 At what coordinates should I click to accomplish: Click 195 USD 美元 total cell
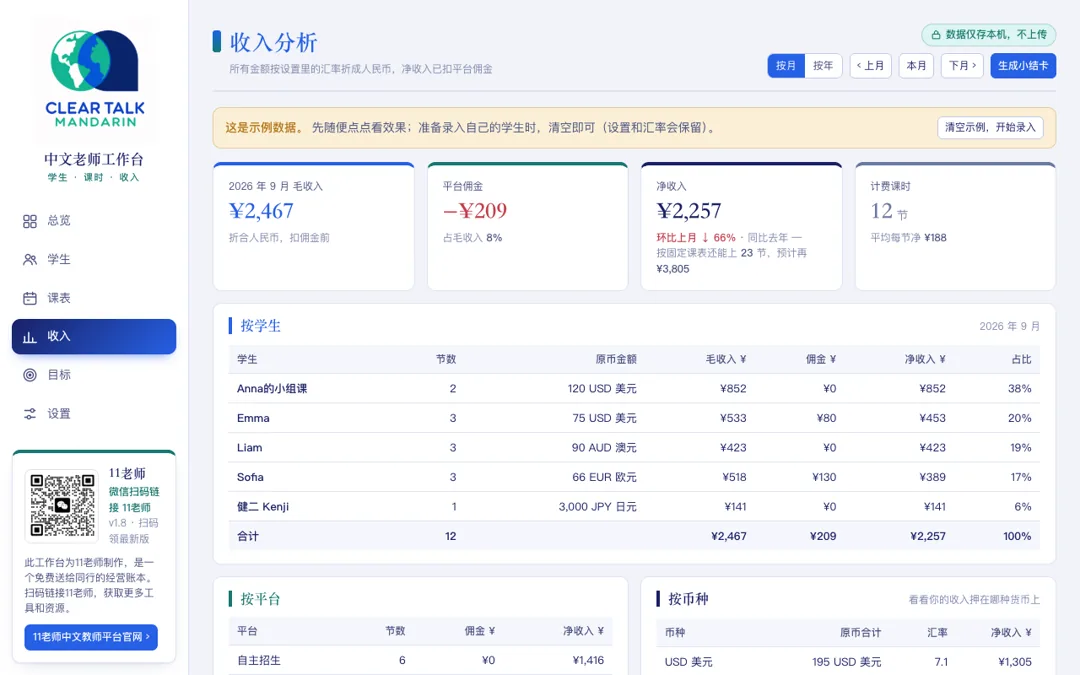click(847, 662)
